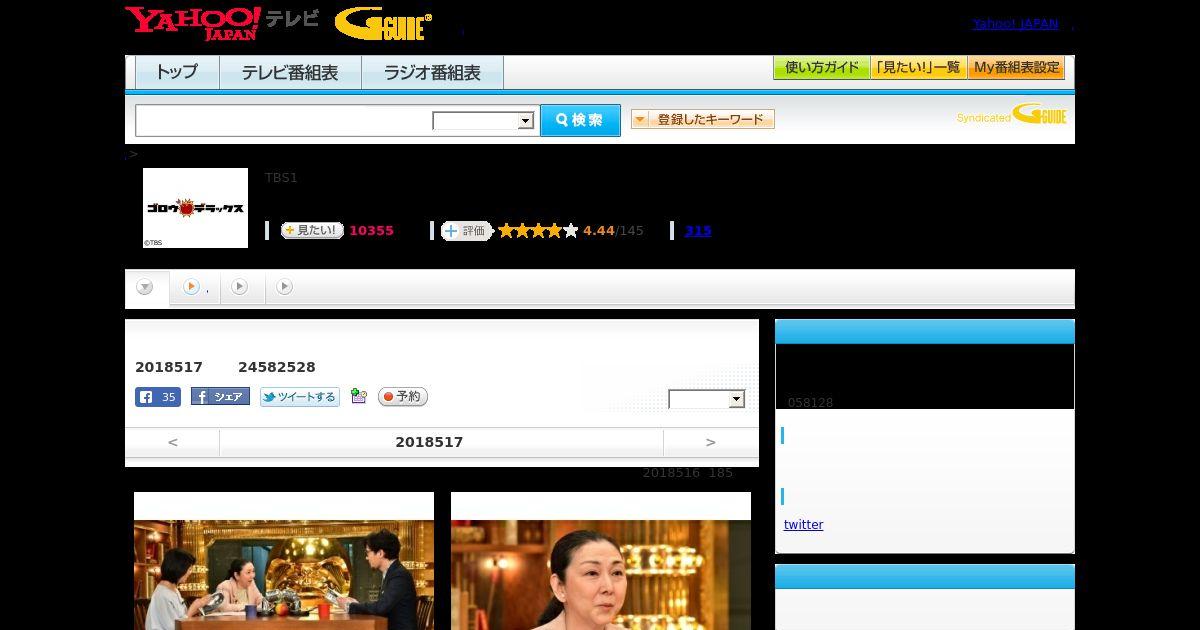Open the 使い方ガイド button

point(822,68)
